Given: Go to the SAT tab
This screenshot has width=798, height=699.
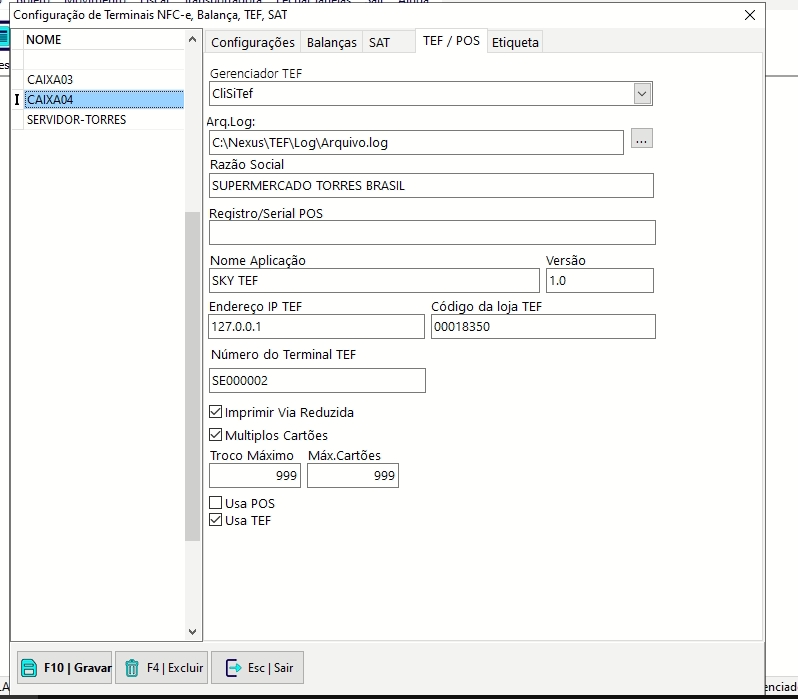Looking at the screenshot, I should tap(379, 42).
